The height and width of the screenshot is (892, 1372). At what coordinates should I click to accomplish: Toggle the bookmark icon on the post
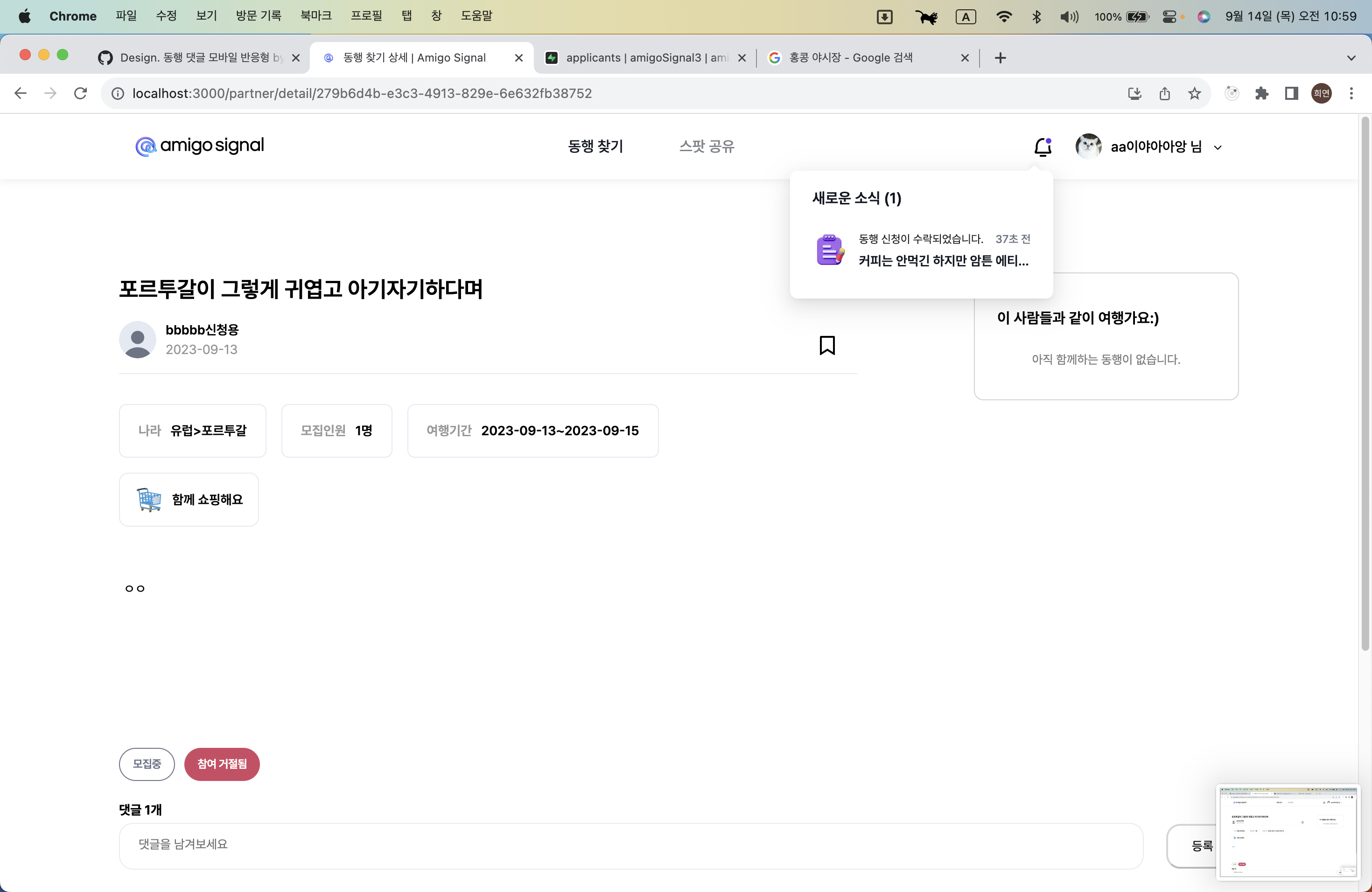click(x=826, y=345)
